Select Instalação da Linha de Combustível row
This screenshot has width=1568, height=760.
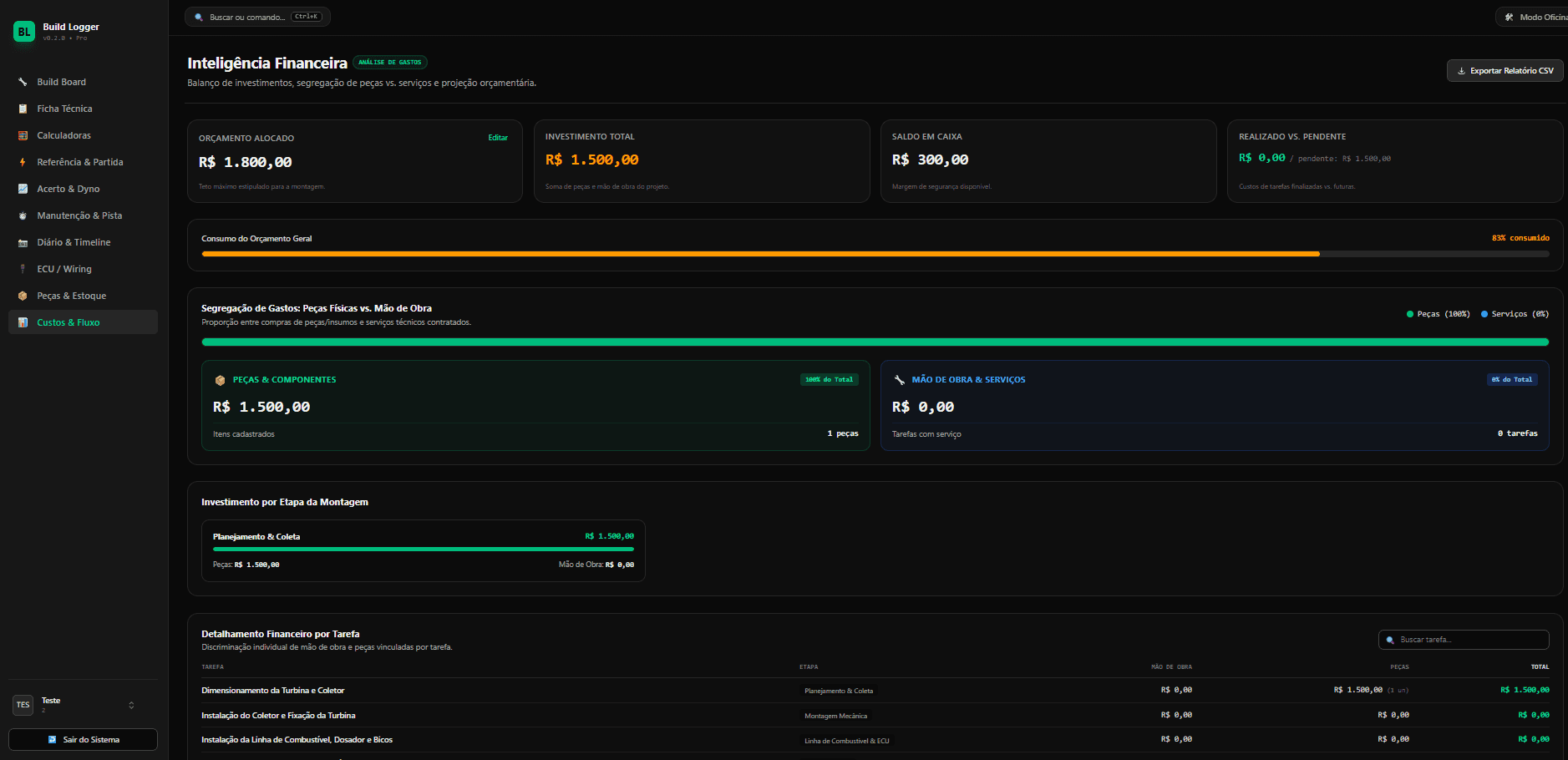click(875, 740)
